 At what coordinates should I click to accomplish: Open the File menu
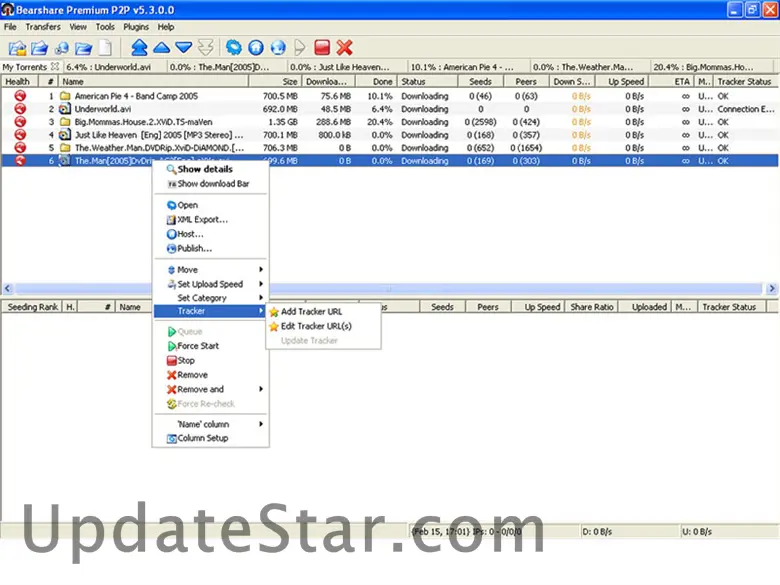[x=10, y=27]
